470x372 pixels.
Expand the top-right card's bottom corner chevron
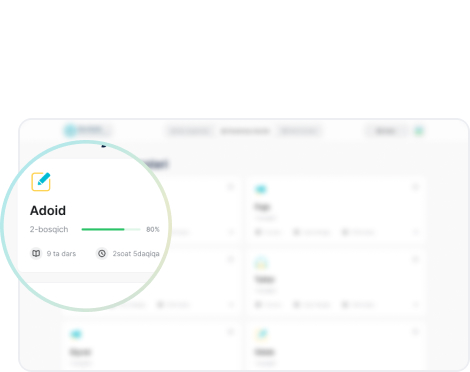click(x=415, y=232)
